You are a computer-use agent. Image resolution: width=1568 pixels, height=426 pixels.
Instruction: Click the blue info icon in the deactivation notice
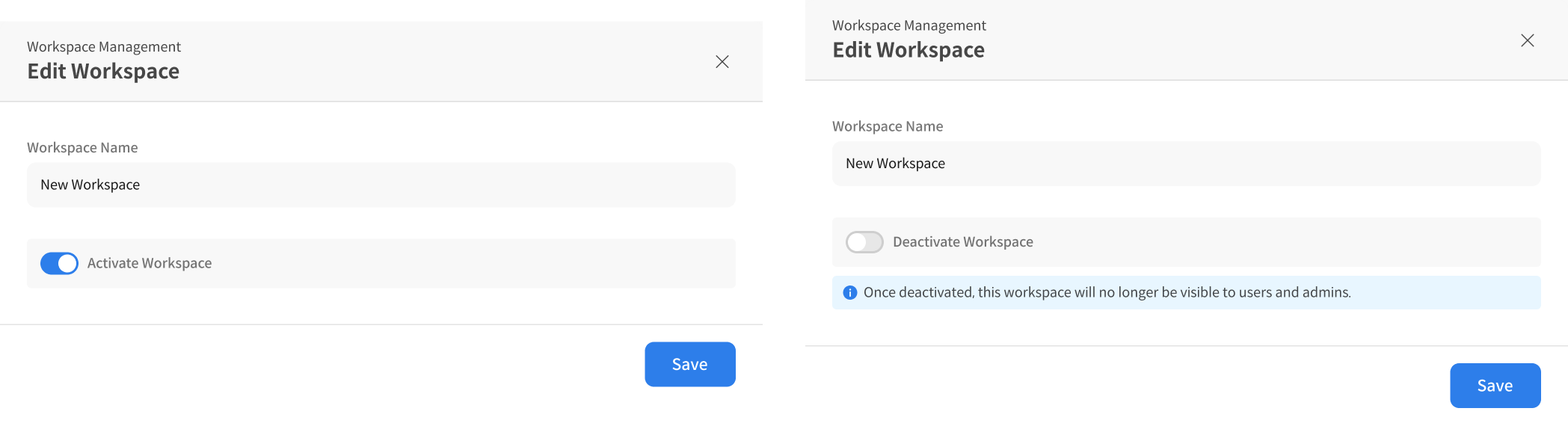pyautogui.click(x=849, y=293)
